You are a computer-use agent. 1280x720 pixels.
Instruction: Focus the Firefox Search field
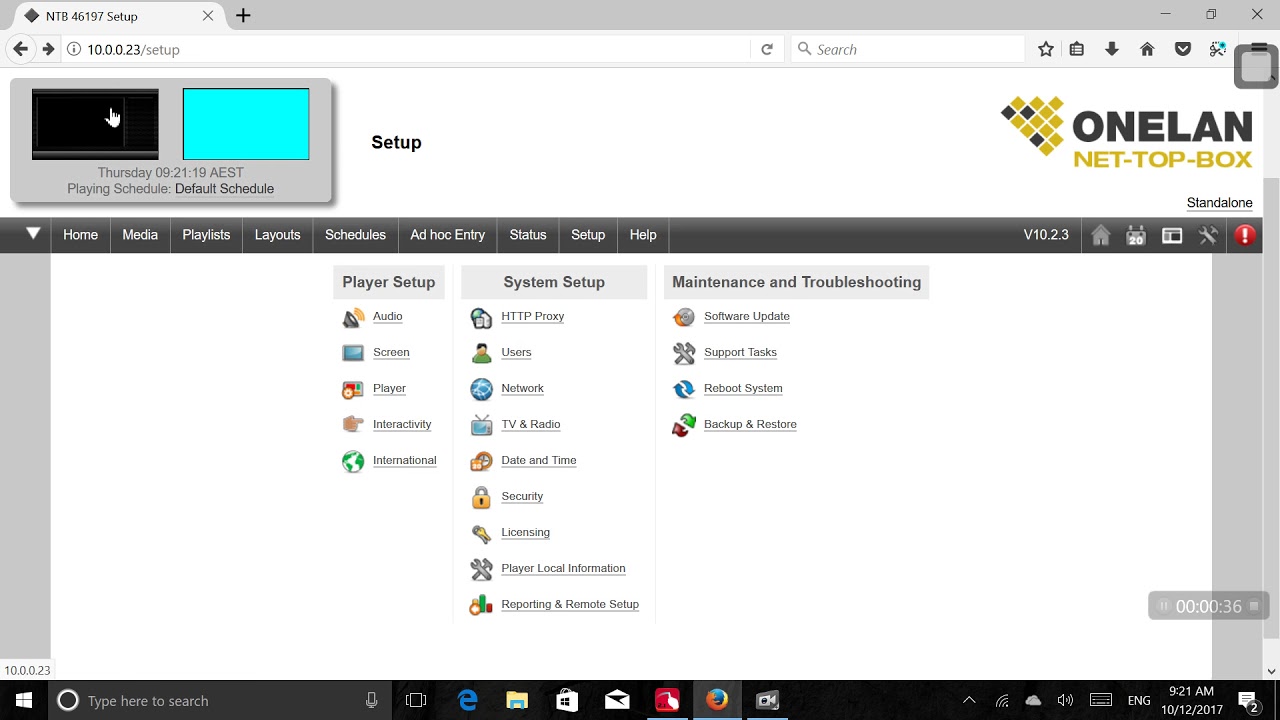pos(908,49)
